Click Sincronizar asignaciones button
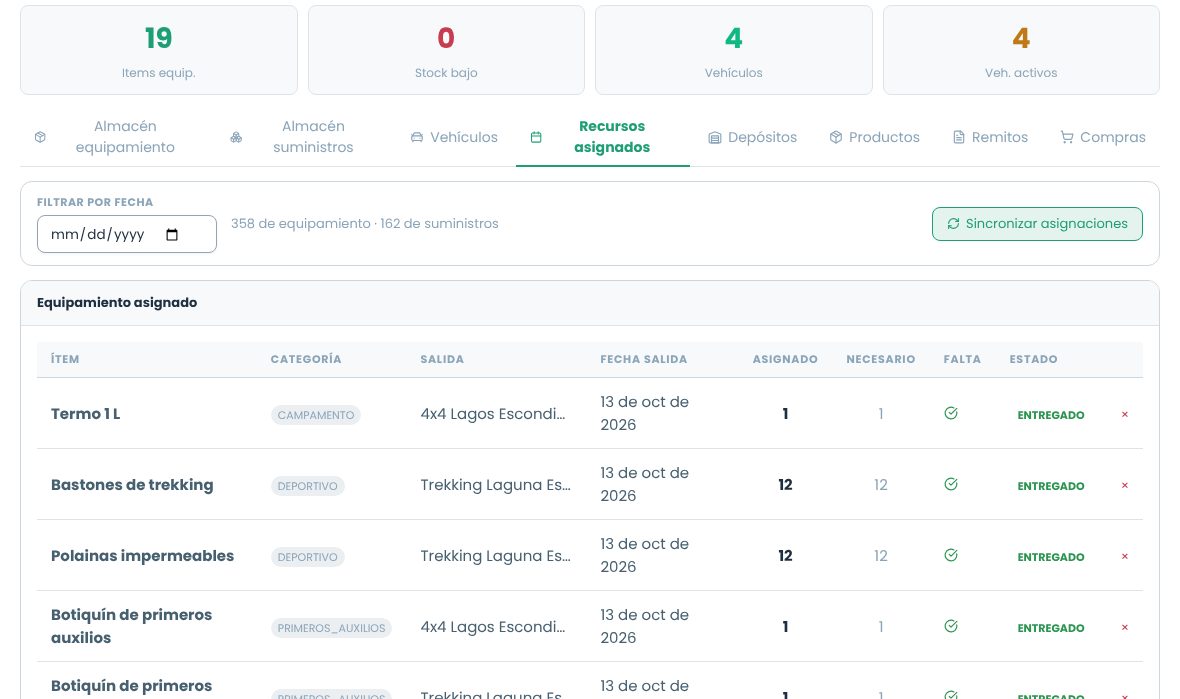1180x699 pixels. (1037, 223)
